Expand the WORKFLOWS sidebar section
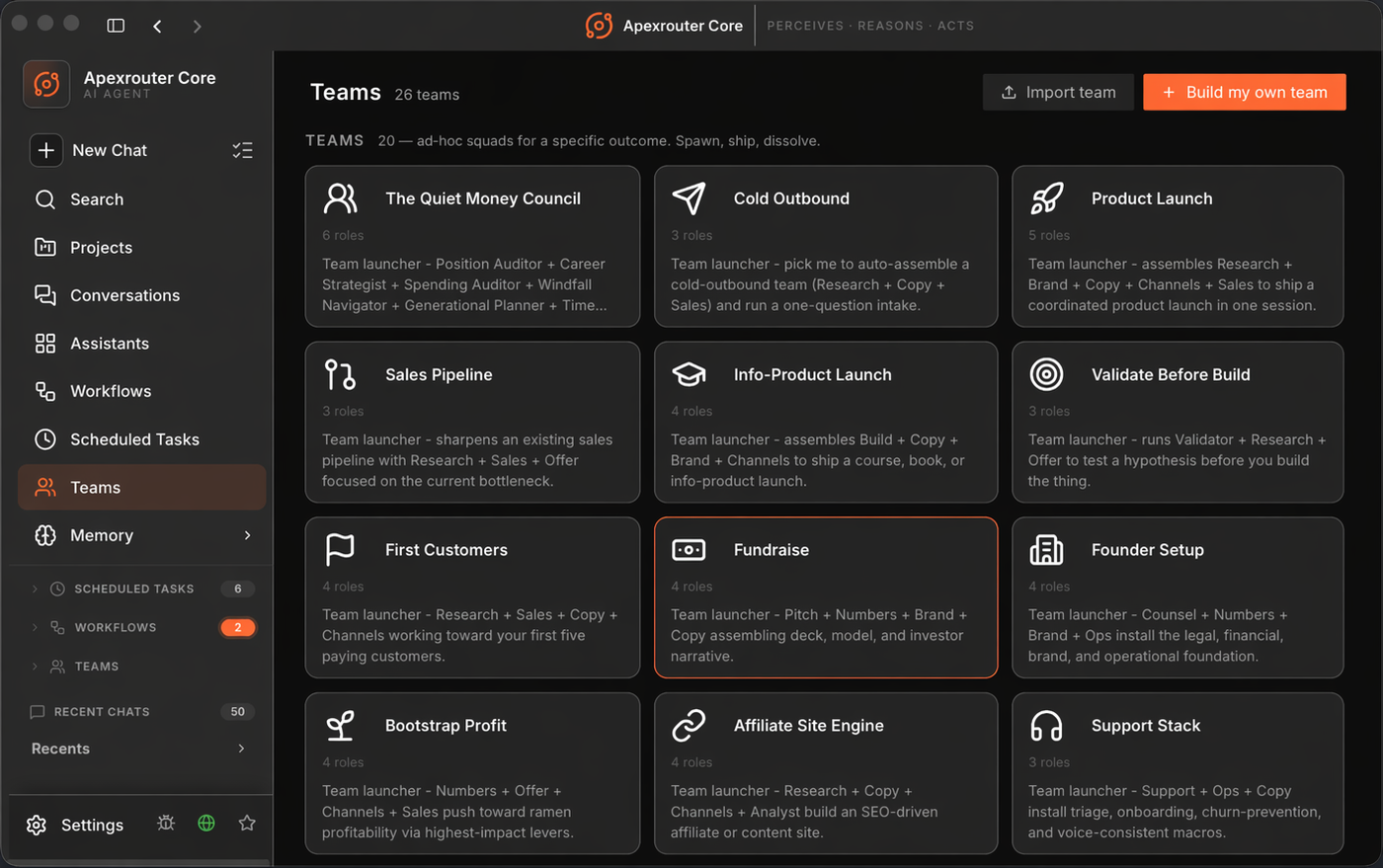This screenshot has width=1383, height=868. (35, 627)
